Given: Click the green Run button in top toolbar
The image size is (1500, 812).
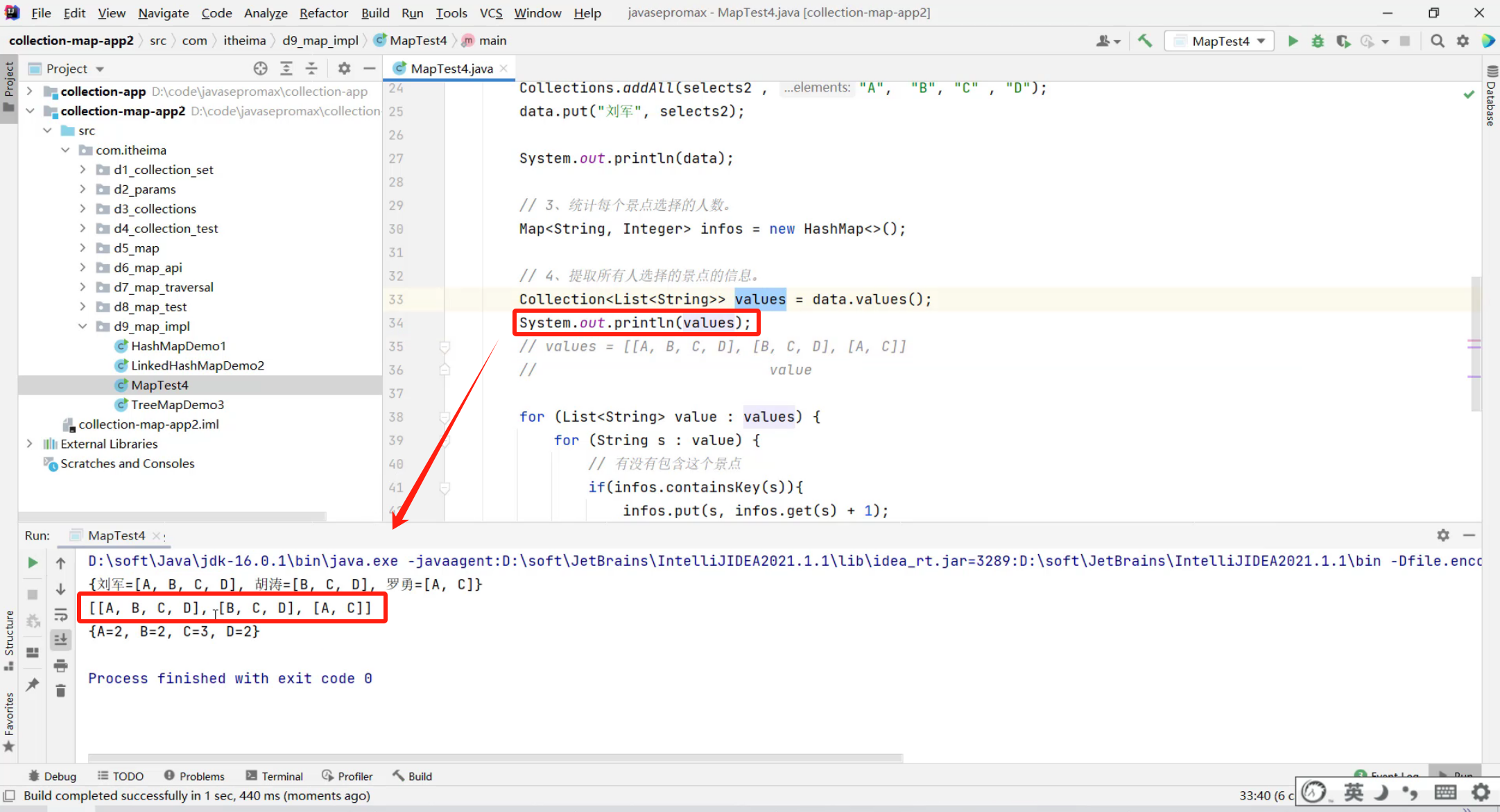Looking at the screenshot, I should 1293,41.
